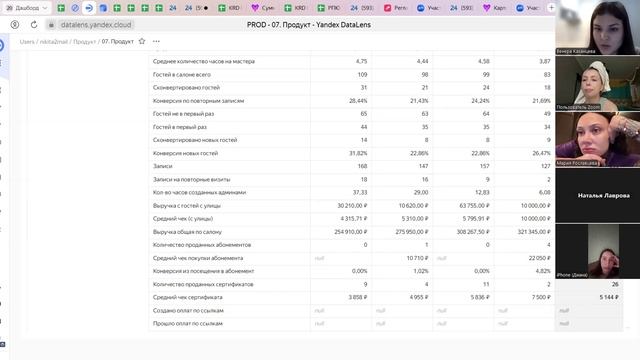
Task: Click cell value '5 144 ₽'
Action: pyautogui.click(x=609, y=297)
